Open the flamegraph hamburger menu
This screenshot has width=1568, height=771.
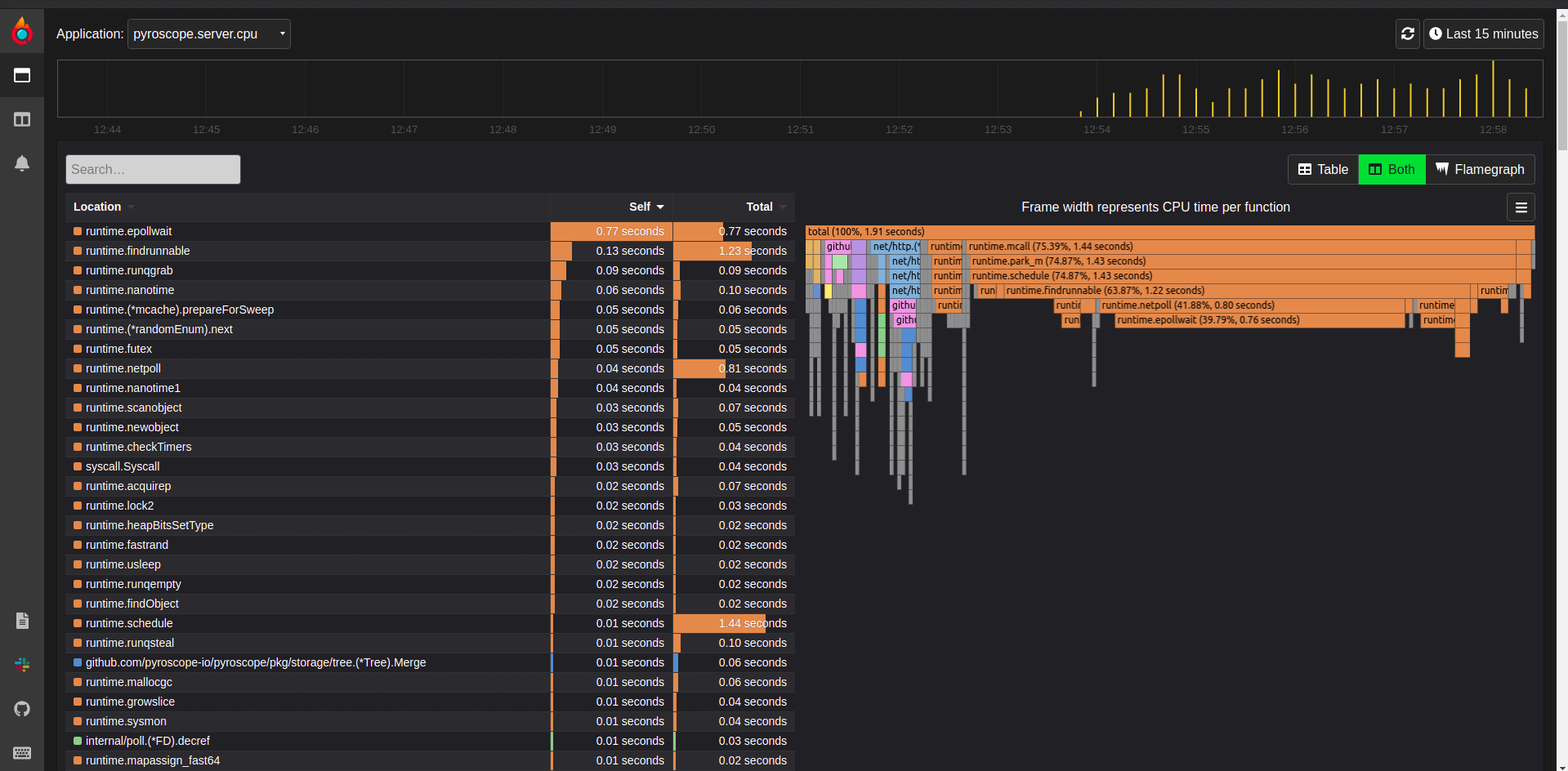tap(1520, 207)
